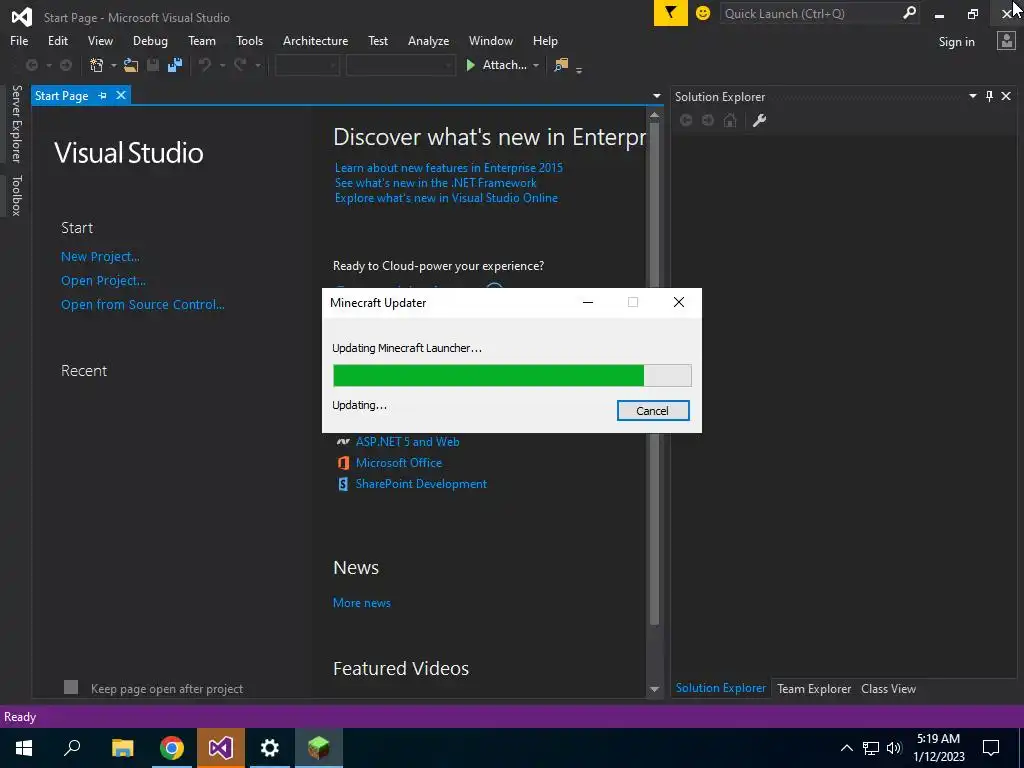
Task: Click Solution Explorer Properties wrench icon
Action: pos(759,120)
